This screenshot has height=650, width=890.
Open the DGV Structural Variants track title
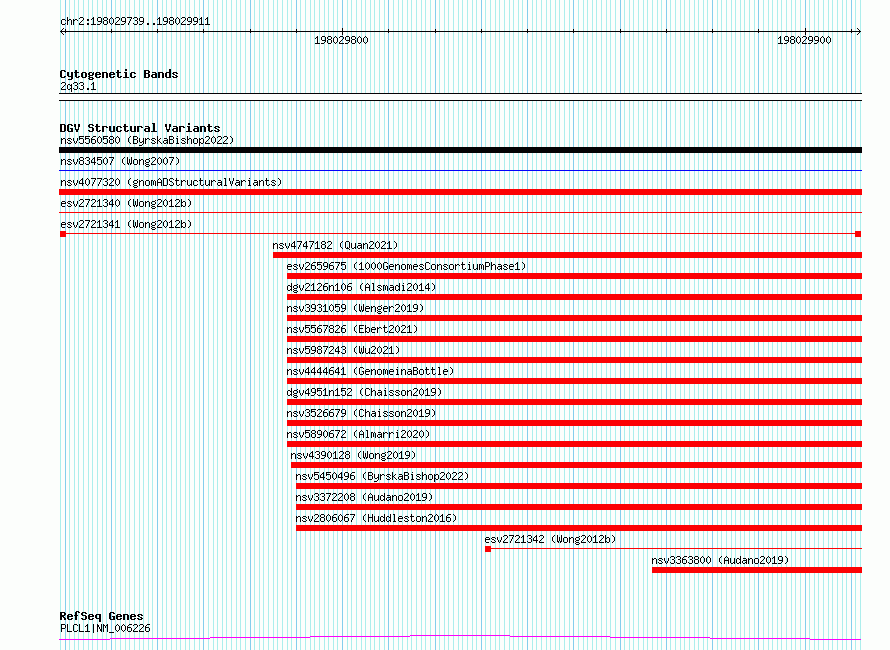click(x=140, y=128)
